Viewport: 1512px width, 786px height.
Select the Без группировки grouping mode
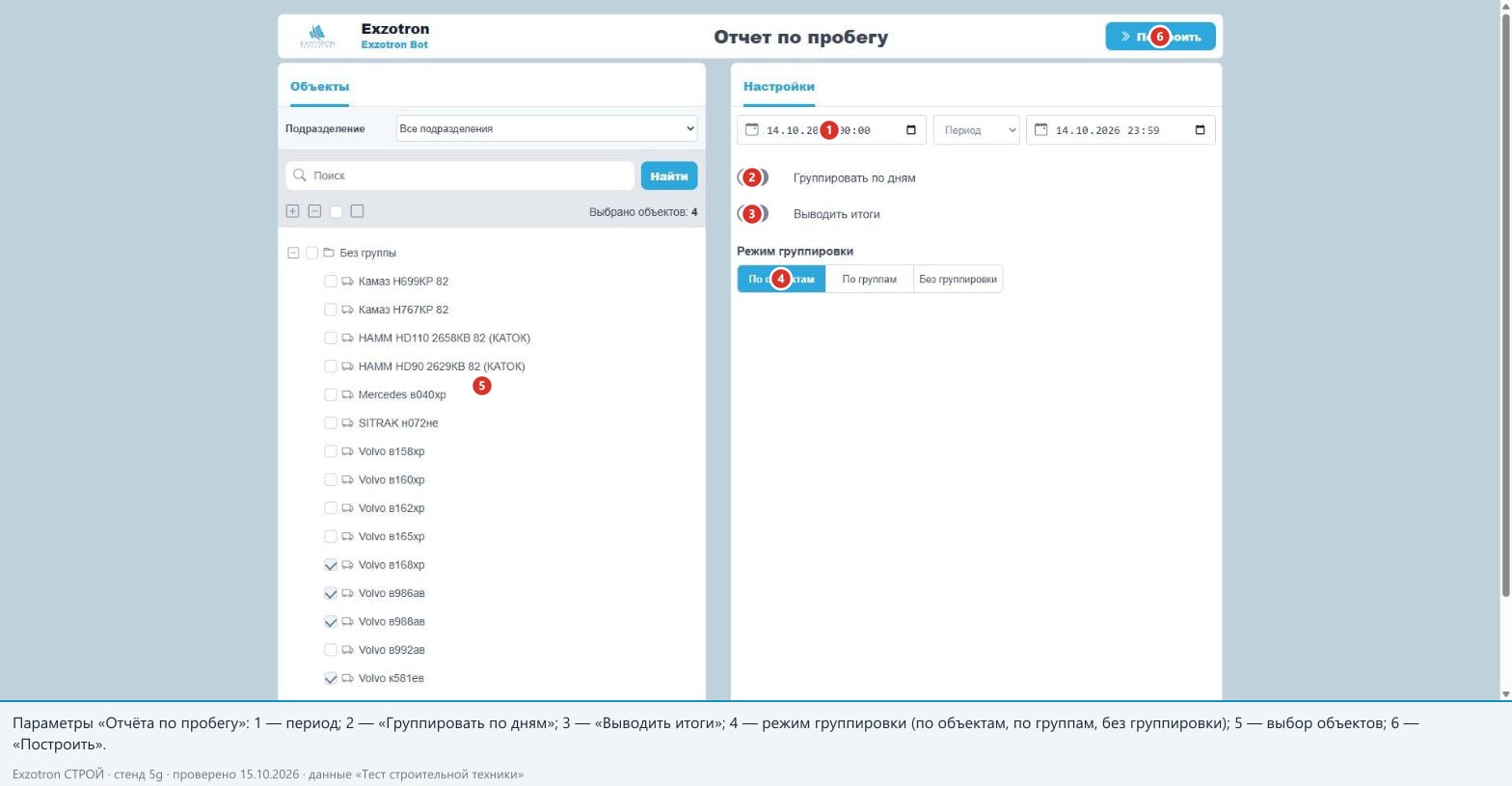click(x=958, y=279)
